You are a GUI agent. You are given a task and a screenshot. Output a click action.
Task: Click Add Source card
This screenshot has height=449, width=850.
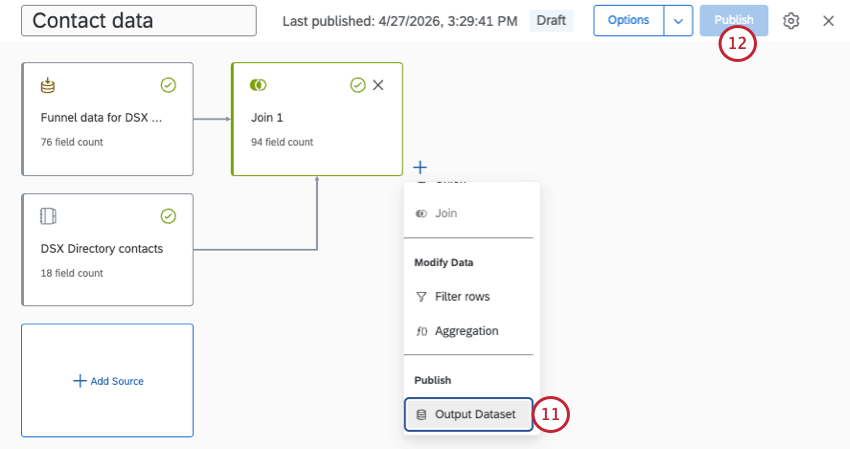coord(107,381)
